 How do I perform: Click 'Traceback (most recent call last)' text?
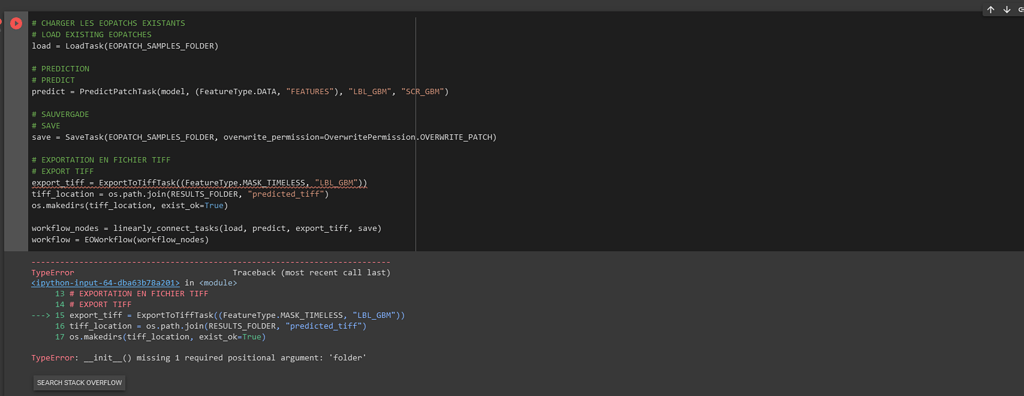click(312, 272)
